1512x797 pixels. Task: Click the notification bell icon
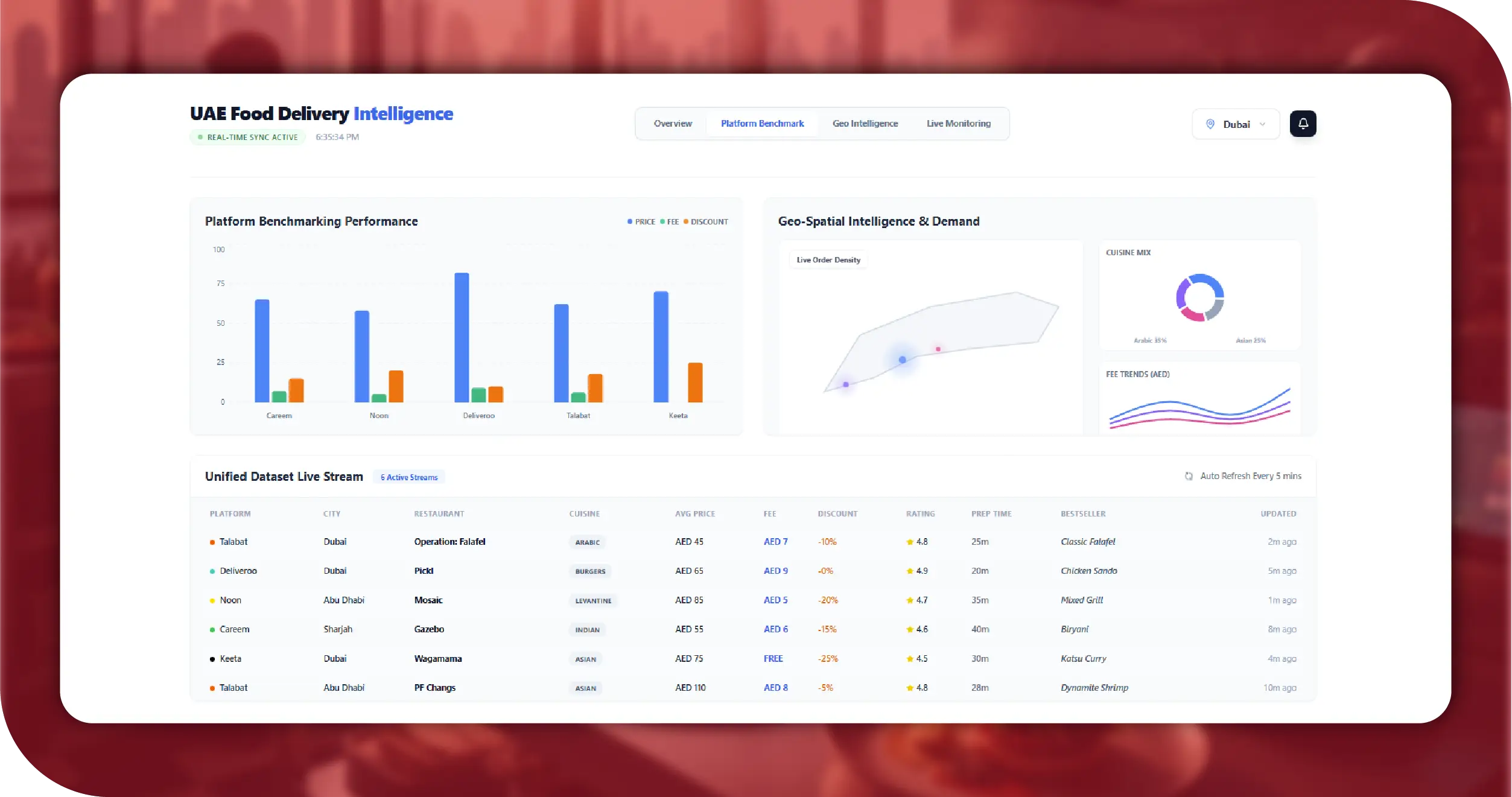[1303, 124]
